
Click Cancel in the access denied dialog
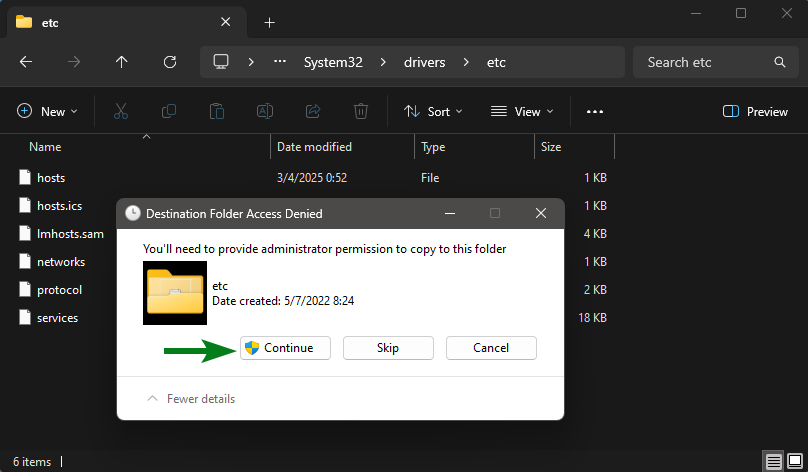[x=491, y=348]
